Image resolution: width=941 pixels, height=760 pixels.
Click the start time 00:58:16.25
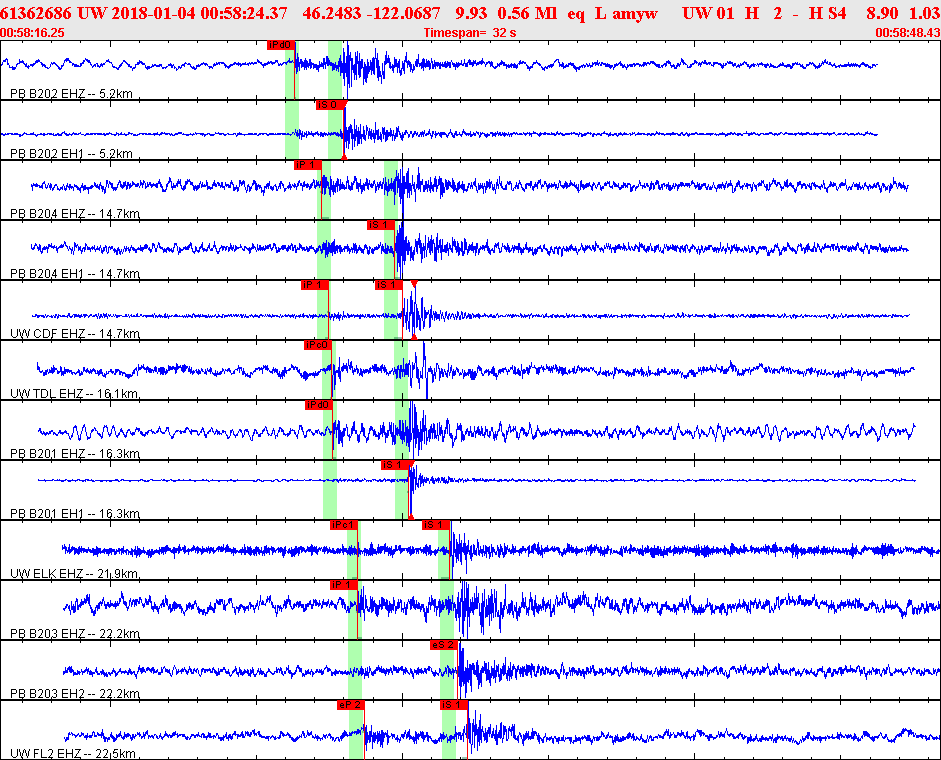[x=32, y=32]
